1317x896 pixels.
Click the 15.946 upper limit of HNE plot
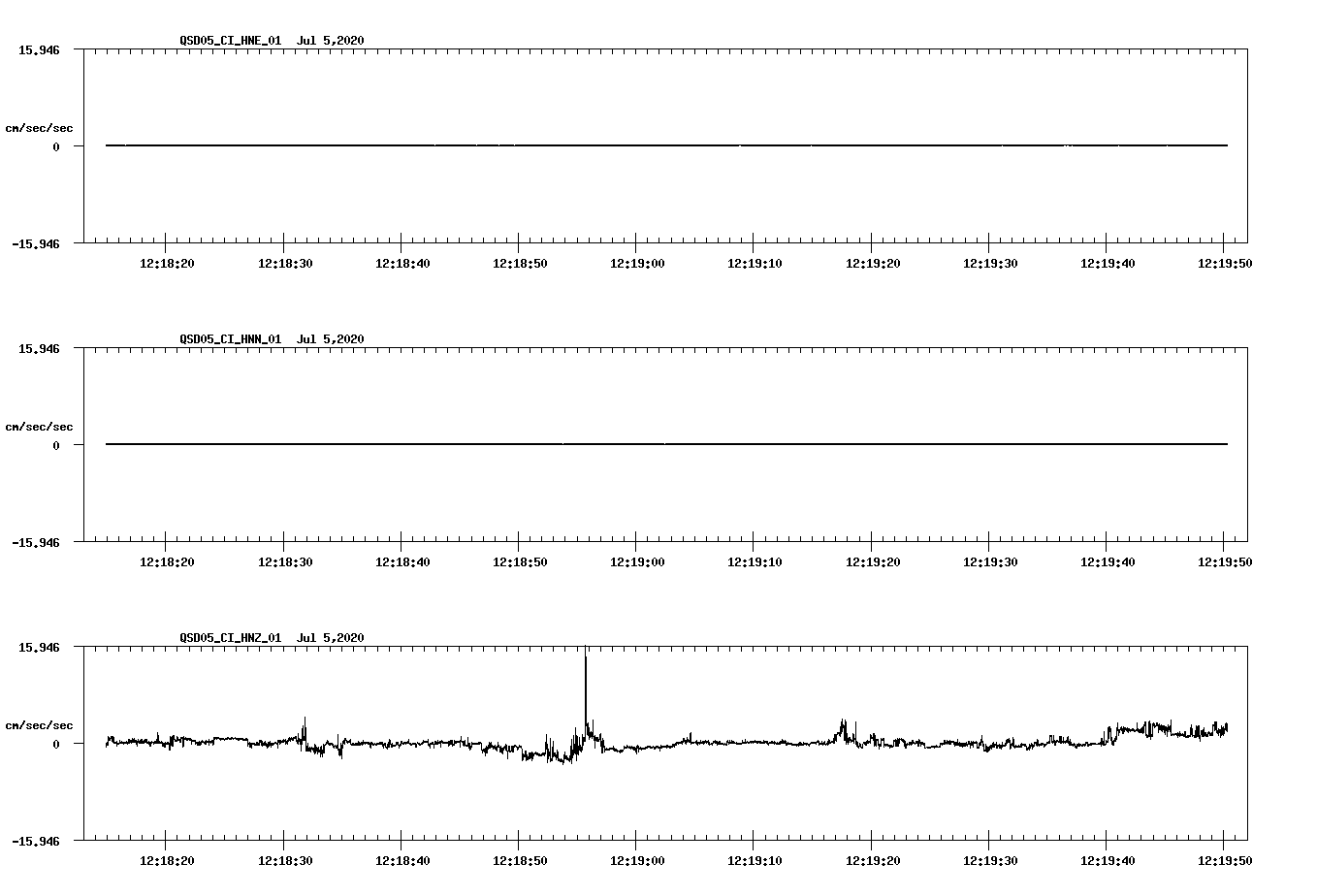pyautogui.click(x=39, y=49)
